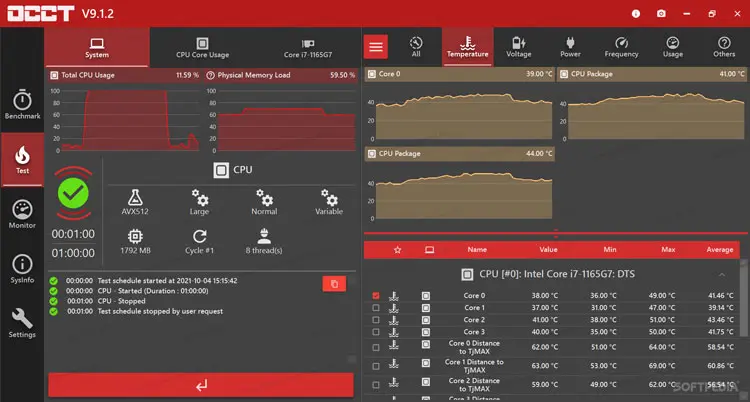This screenshot has width=750, height=402.
Task: Click the laptop column header icon
Action: tap(430, 250)
